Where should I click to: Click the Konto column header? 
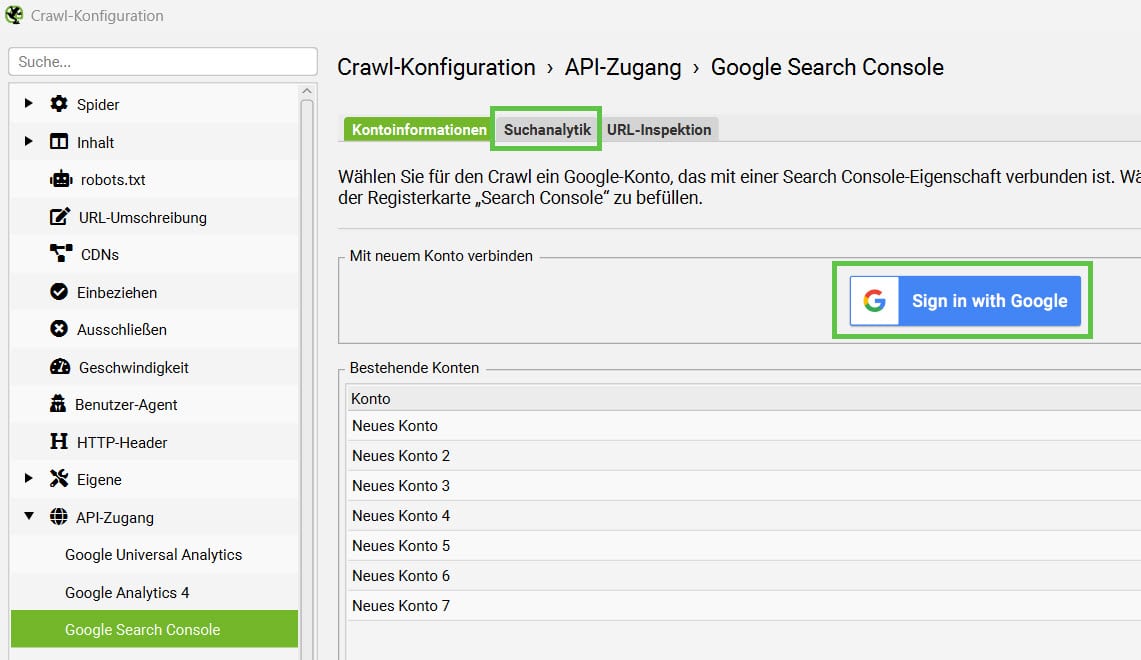tap(744, 398)
